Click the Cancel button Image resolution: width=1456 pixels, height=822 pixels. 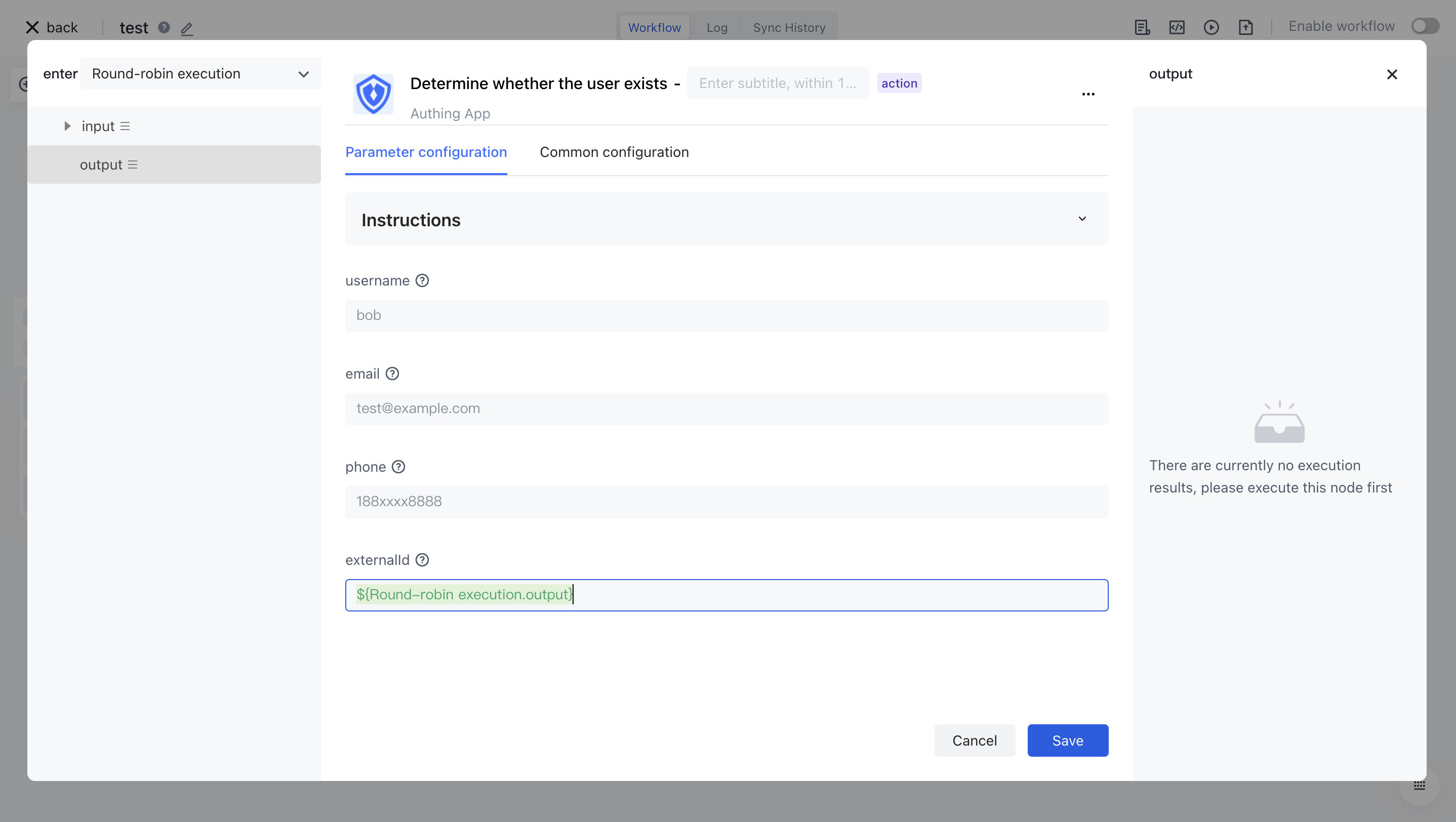click(974, 740)
